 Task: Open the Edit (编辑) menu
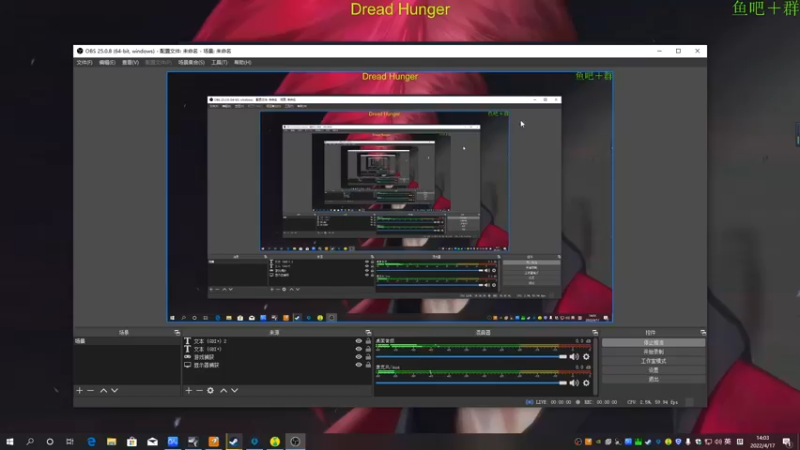click(x=107, y=62)
